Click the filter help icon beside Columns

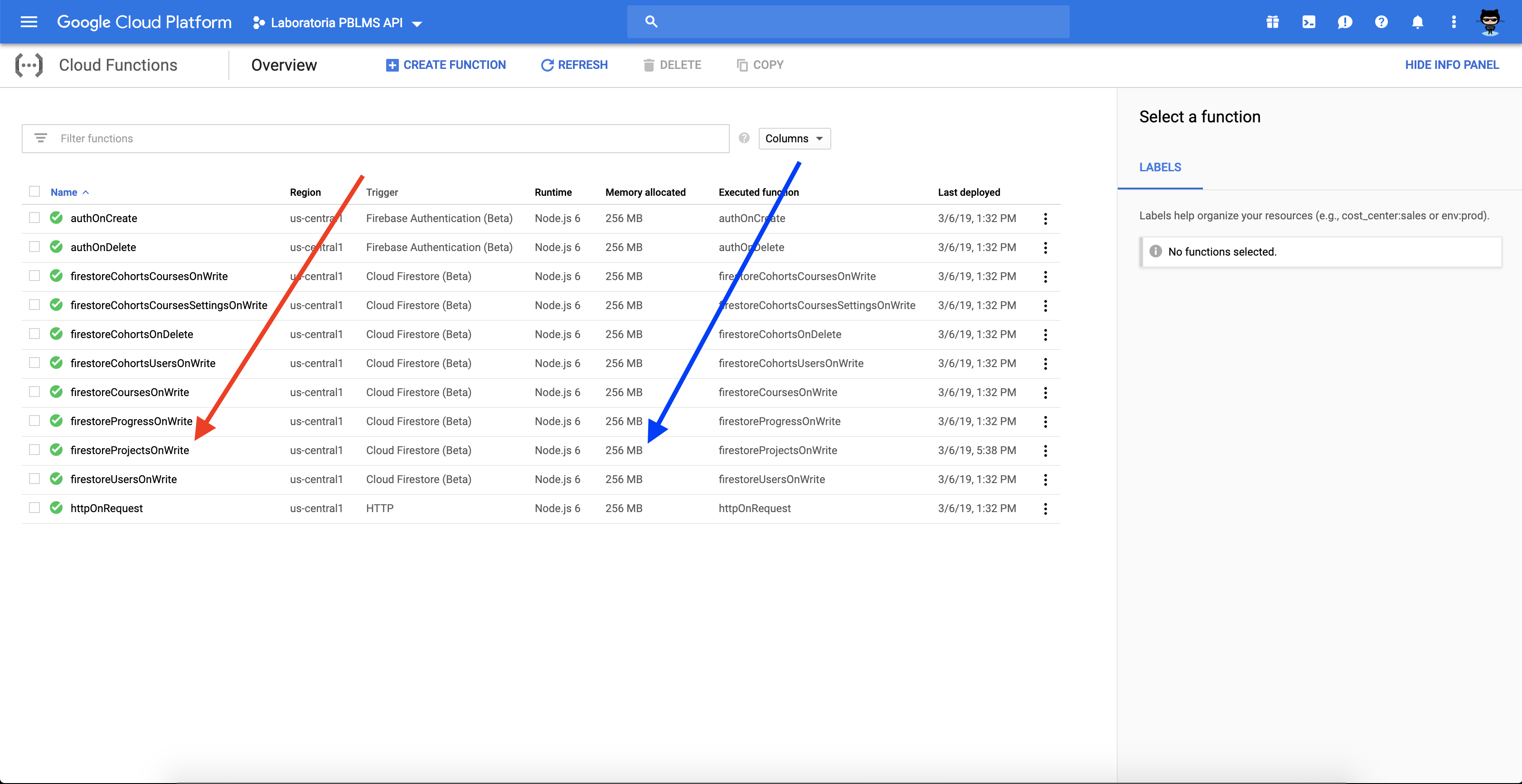point(744,138)
